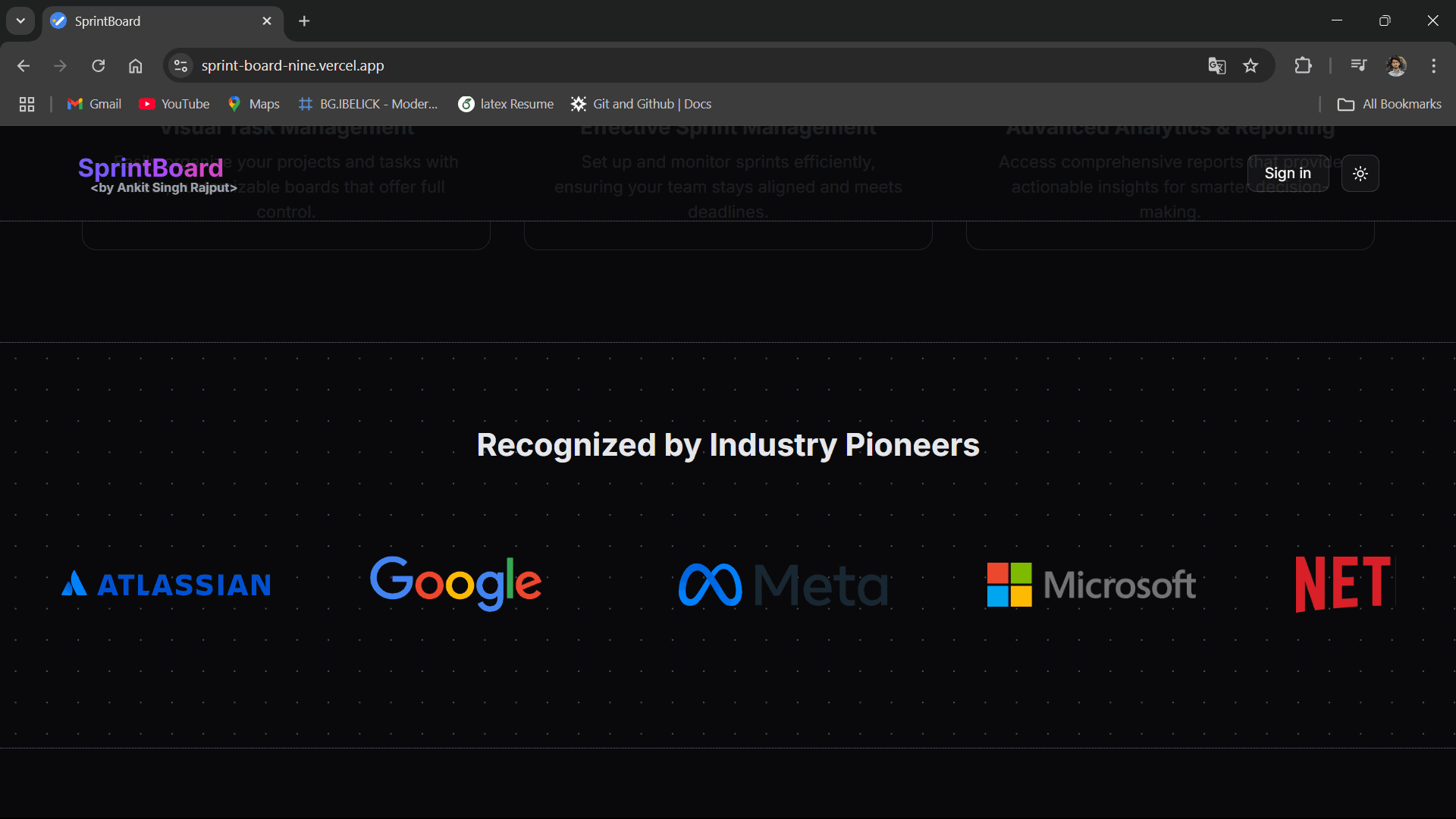
Task: Select the SprintBoard tab
Action: pyautogui.click(x=163, y=21)
